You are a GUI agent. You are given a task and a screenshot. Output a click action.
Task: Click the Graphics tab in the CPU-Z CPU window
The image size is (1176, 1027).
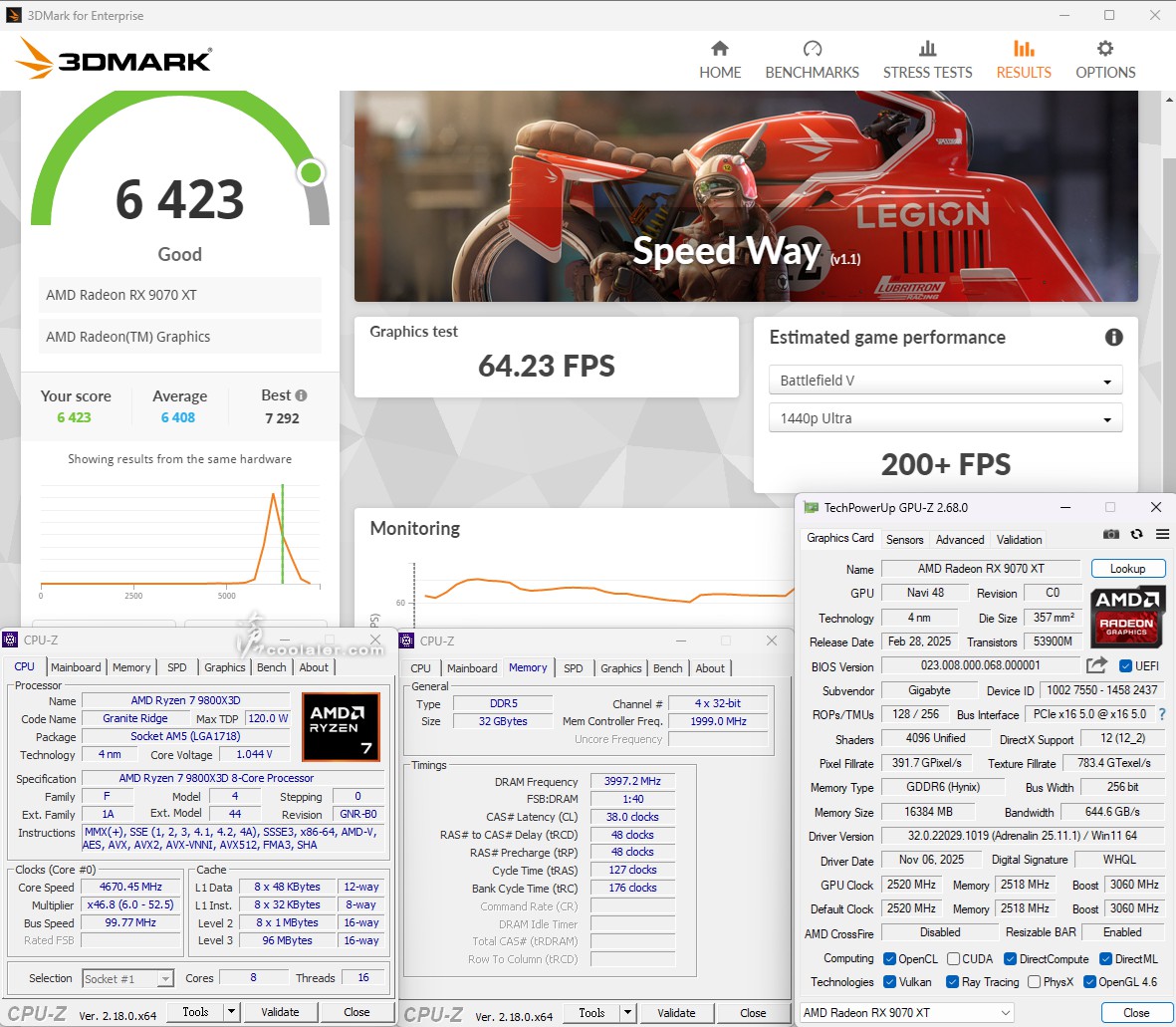[224, 667]
